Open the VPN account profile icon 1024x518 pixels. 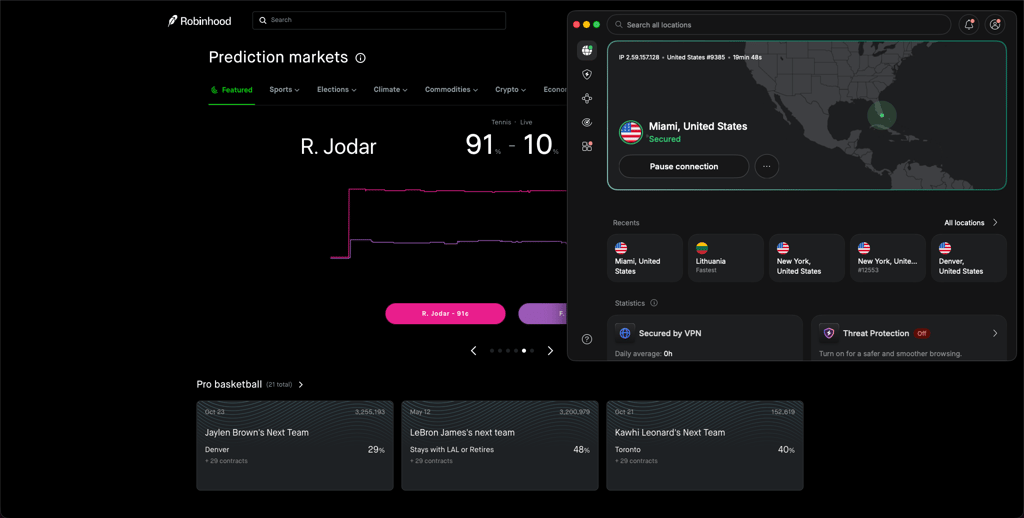click(x=995, y=25)
